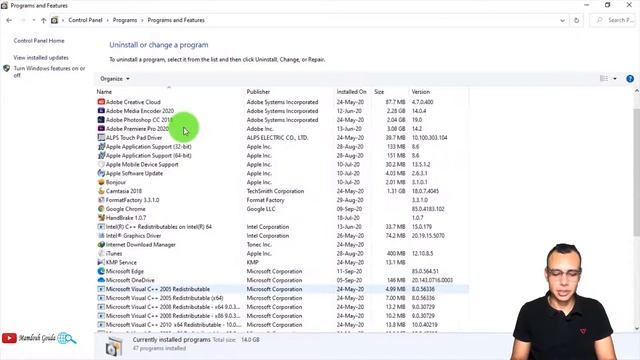Select Microsoft Visual C++ 2008 Redistributable x86 row

[x=282, y=316]
